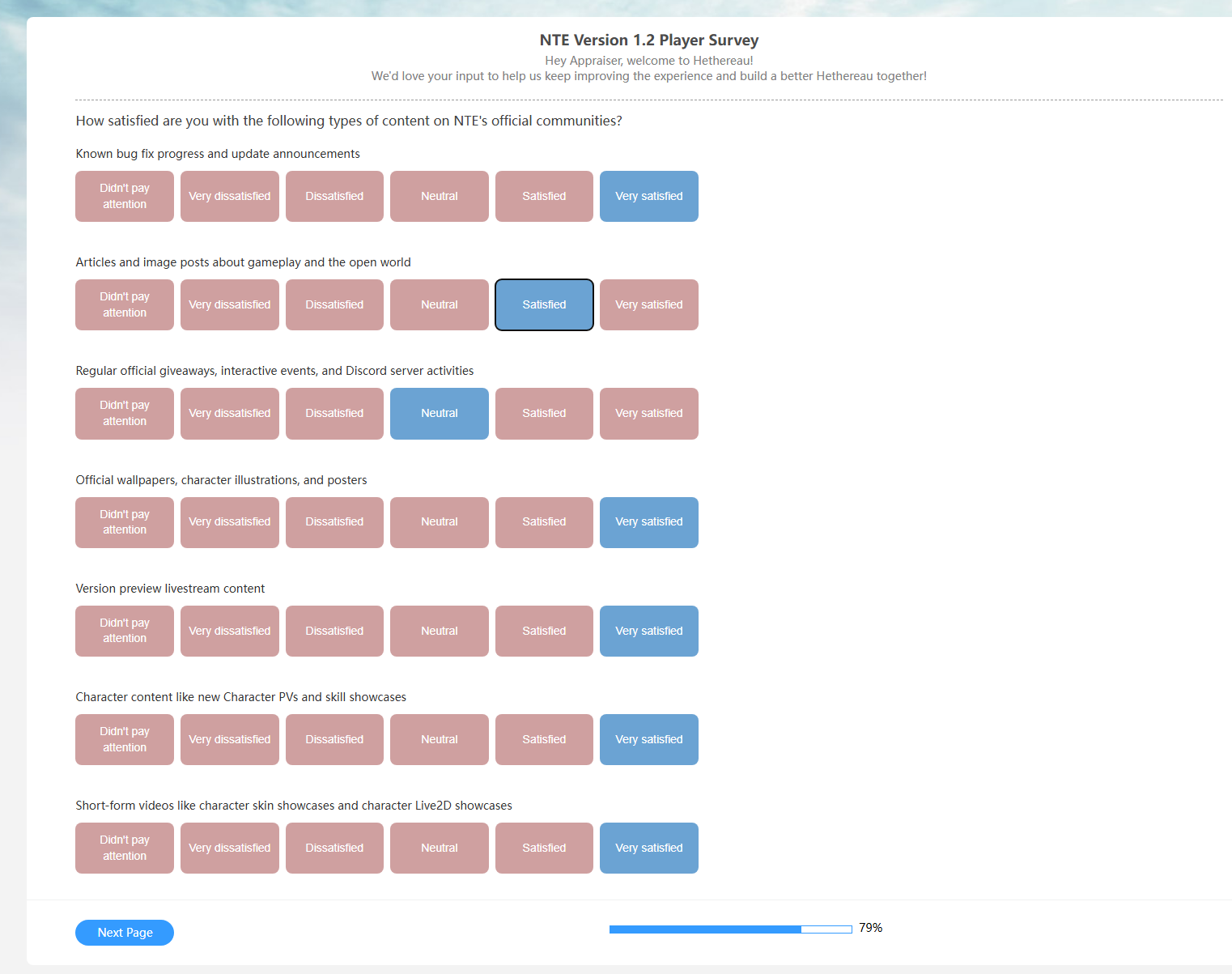Click the 'Version preview livestream content' label
Screen dimensions: 1232x974
(x=170, y=589)
